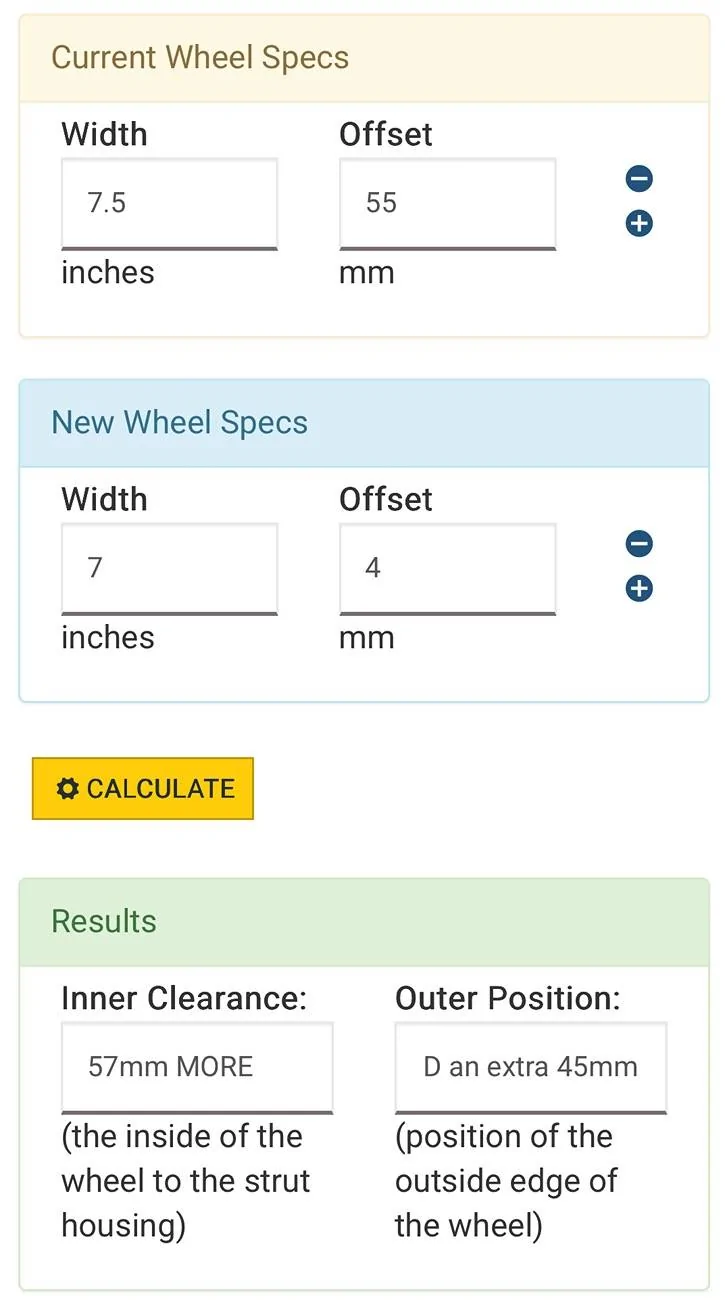This screenshot has width=725, height=1300.
Task: Focus the new wheel Offset field showing 4
Action: coord(448,567)
